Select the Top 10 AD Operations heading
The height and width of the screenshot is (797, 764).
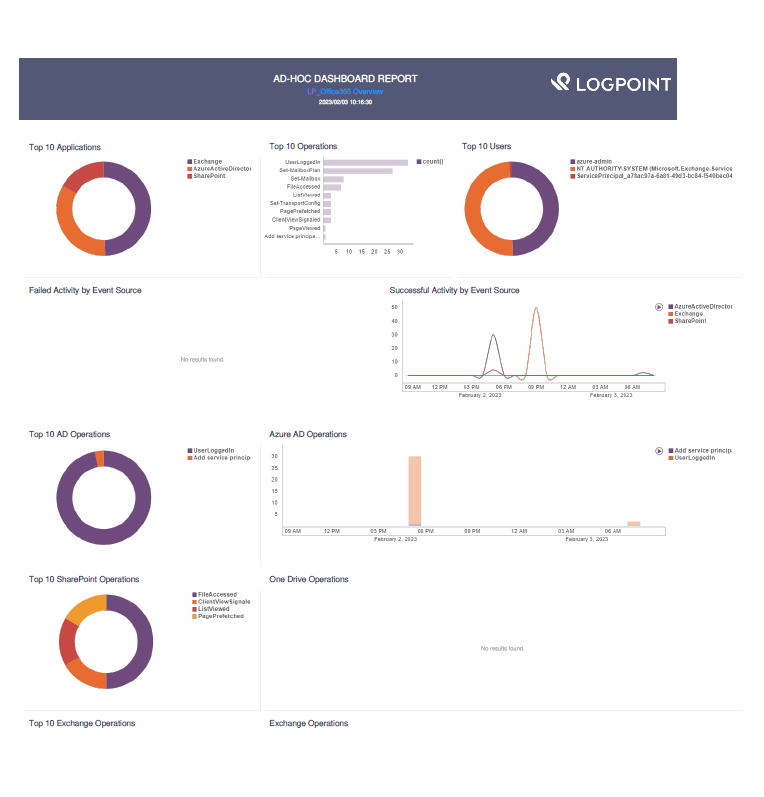pyautogui.click(x=69, y=434)
